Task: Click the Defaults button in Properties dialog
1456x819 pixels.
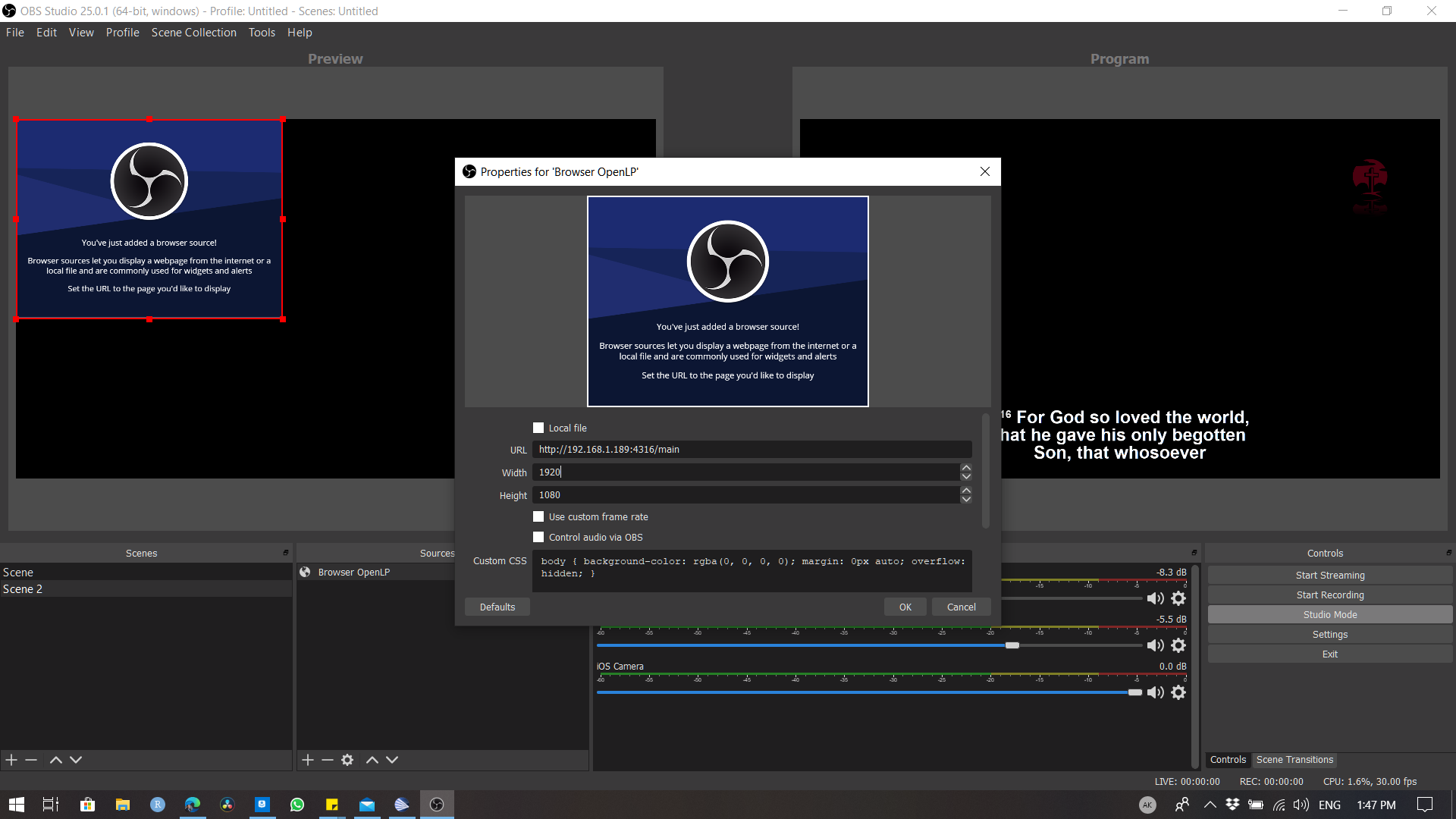Action: (x=497, y=607)
